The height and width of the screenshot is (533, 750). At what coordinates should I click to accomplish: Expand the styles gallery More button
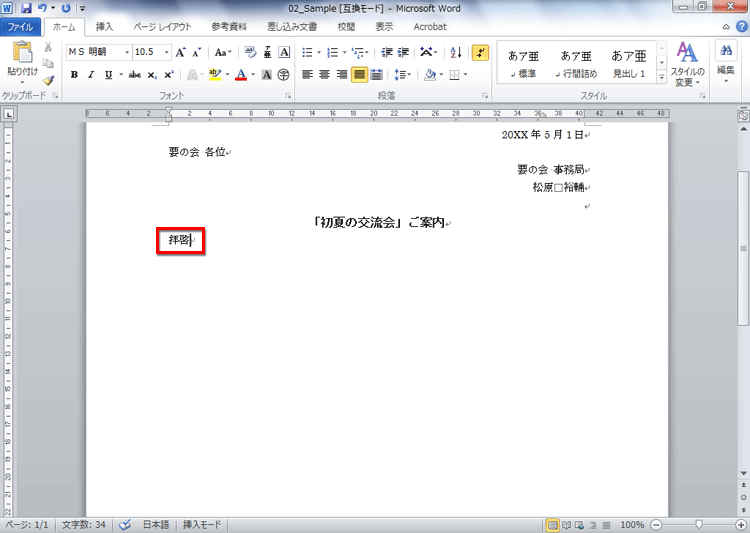(662, 77)
